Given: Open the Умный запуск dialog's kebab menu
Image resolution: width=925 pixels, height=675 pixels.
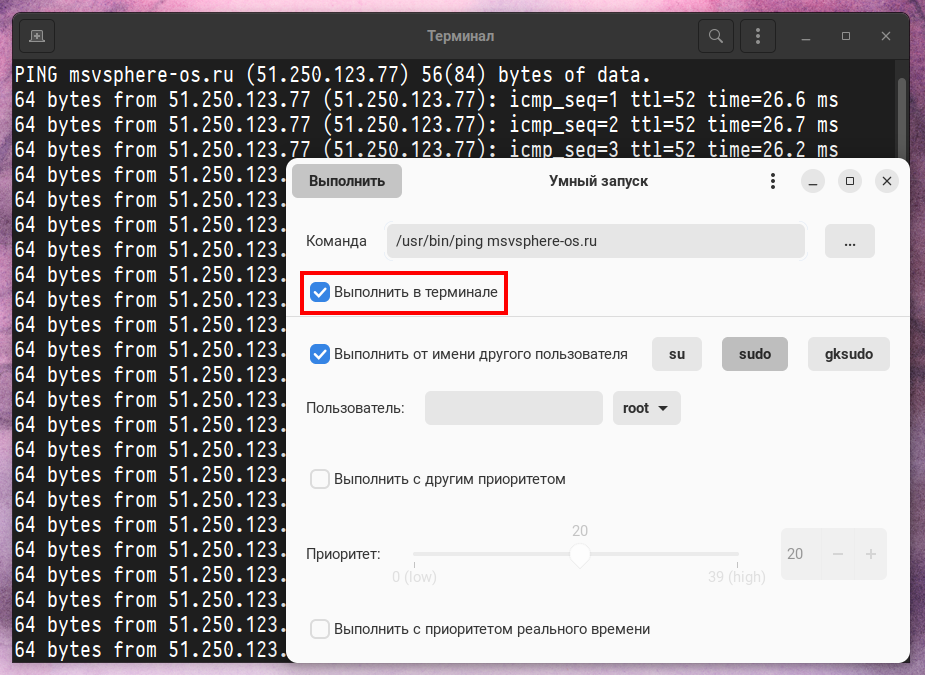Looking at the screenshot, I should tap(772, 181).
